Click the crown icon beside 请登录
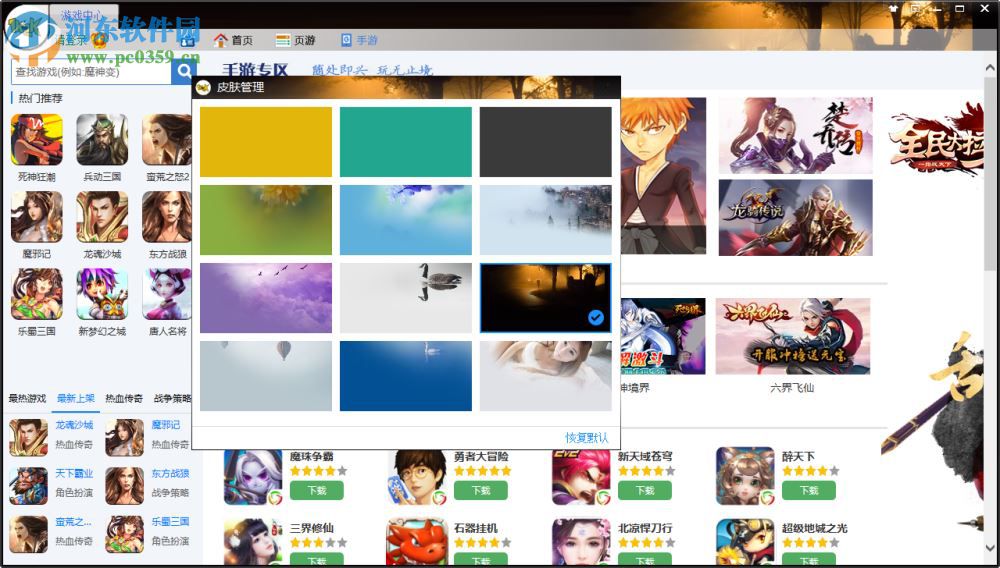Viewport: 1000px width, 568px height. click(99, 40)
